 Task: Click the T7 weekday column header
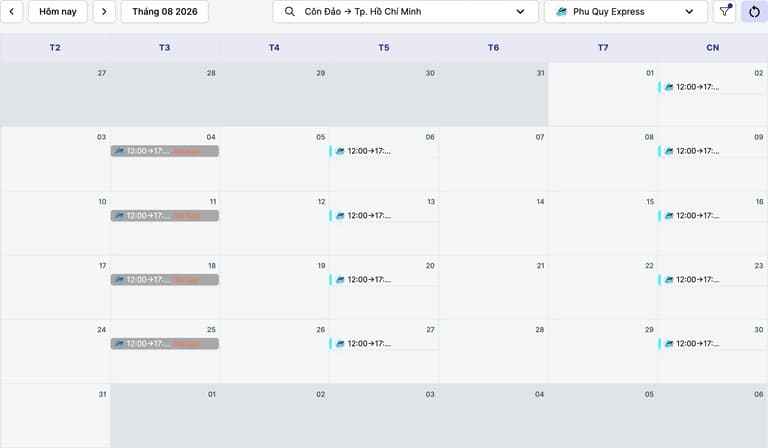[603, 47]
